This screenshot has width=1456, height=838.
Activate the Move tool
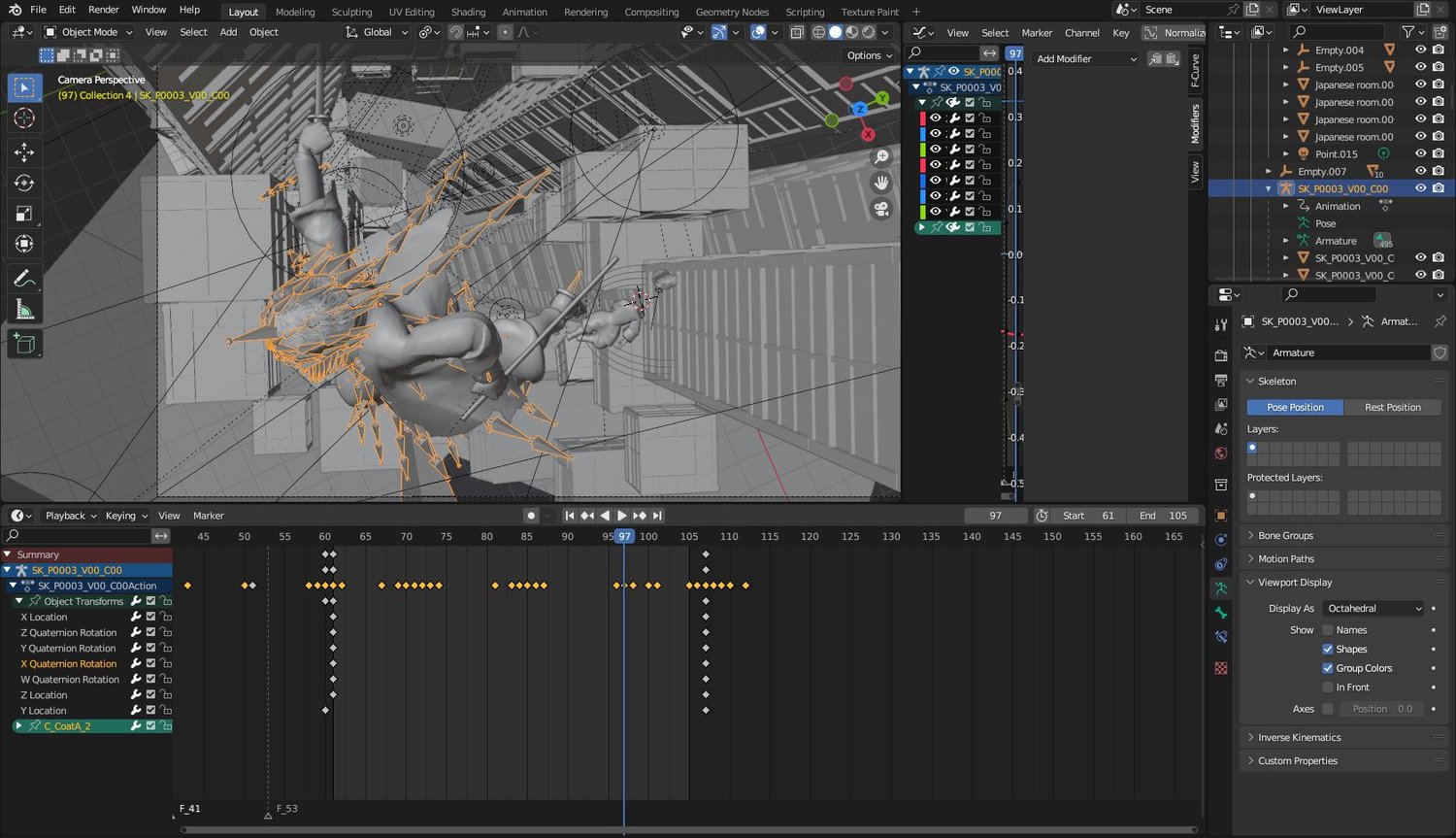pyautogui.click(x=24, y=151)
